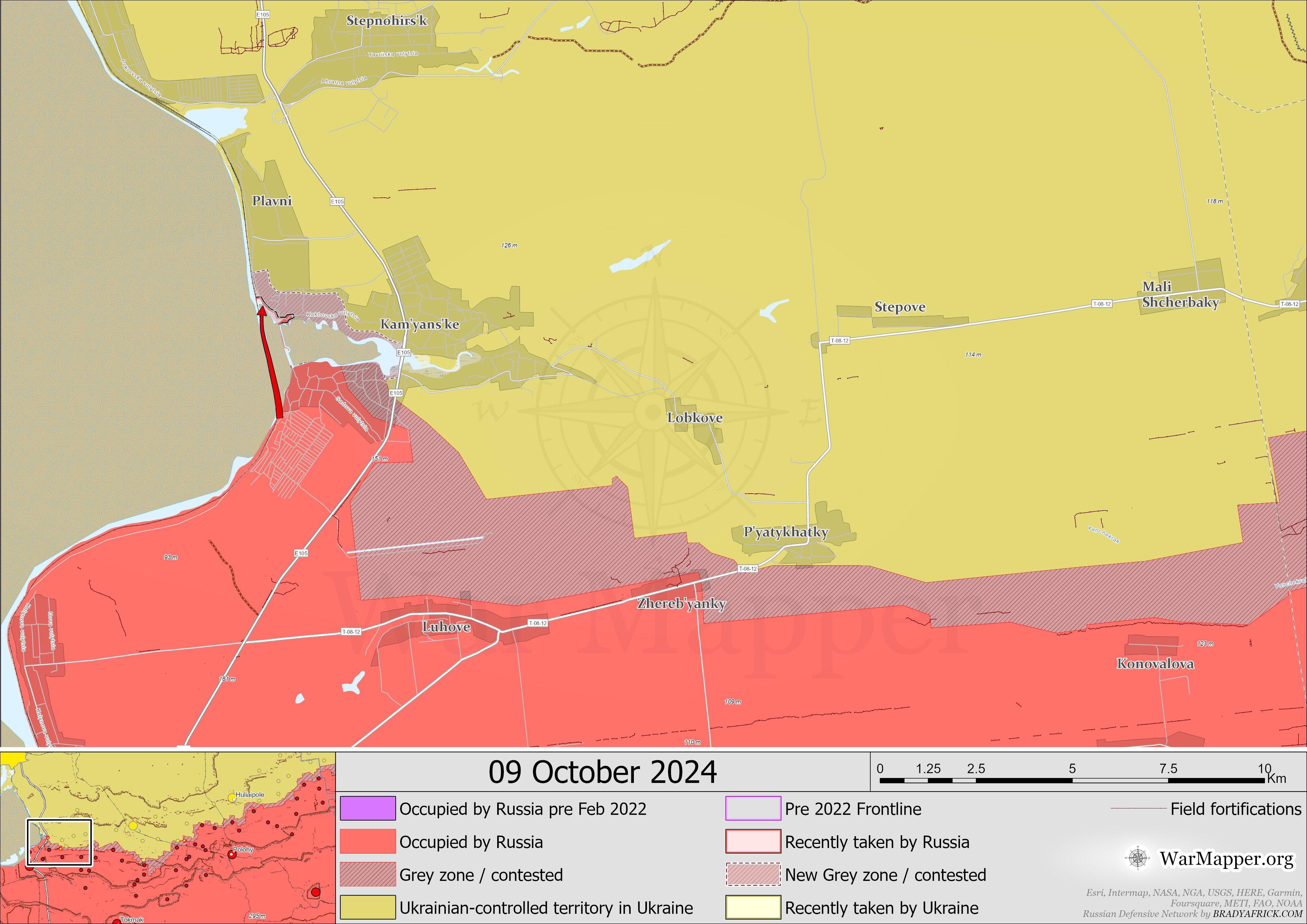Click the Stepnohirs'k town label
Image resolution: width=1307 pixels, height=924 pixels.
point(386,21)
